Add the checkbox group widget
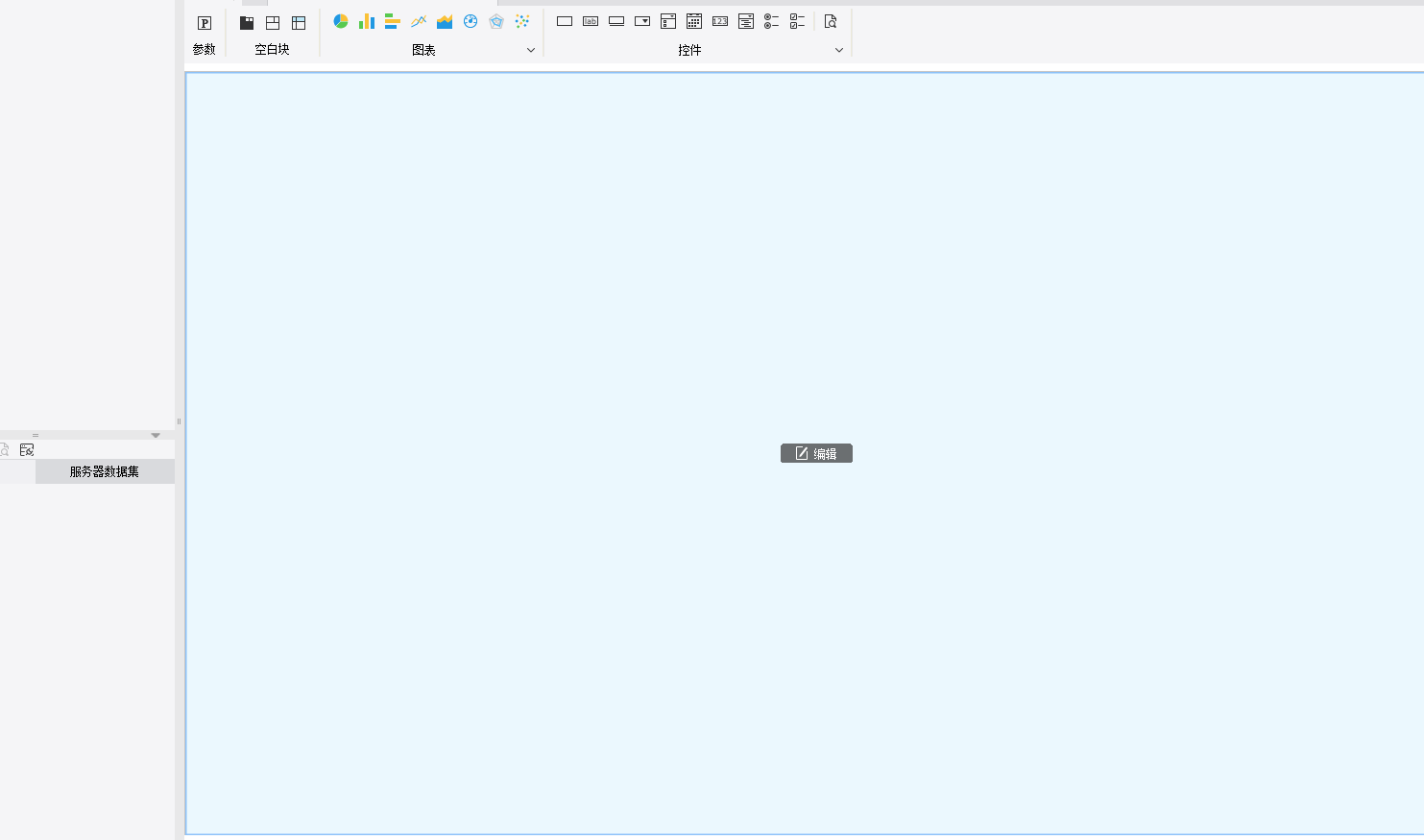1424x840 pixels. [798, 21]
